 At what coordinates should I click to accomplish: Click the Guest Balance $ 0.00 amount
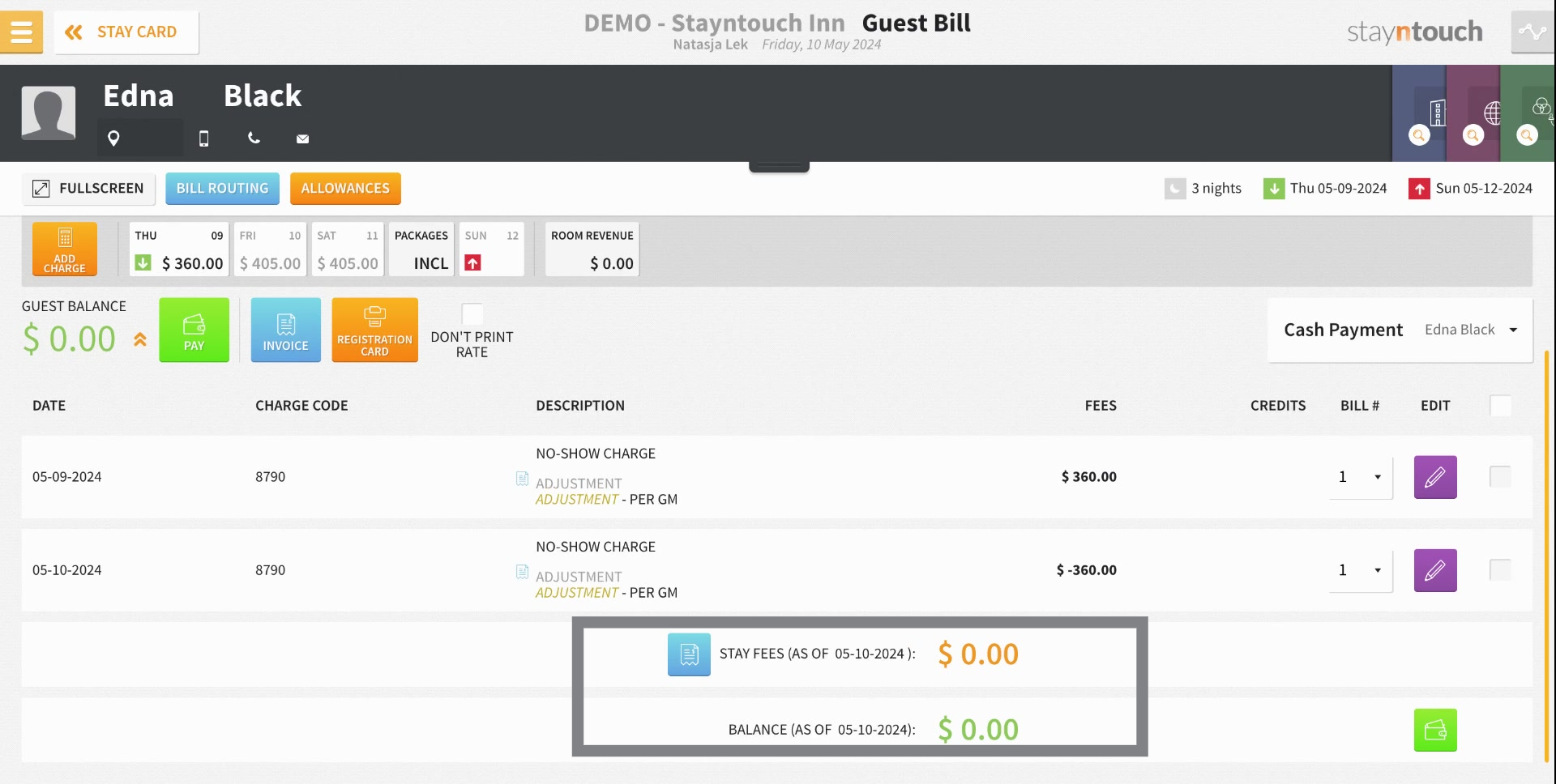pos(70,339)
